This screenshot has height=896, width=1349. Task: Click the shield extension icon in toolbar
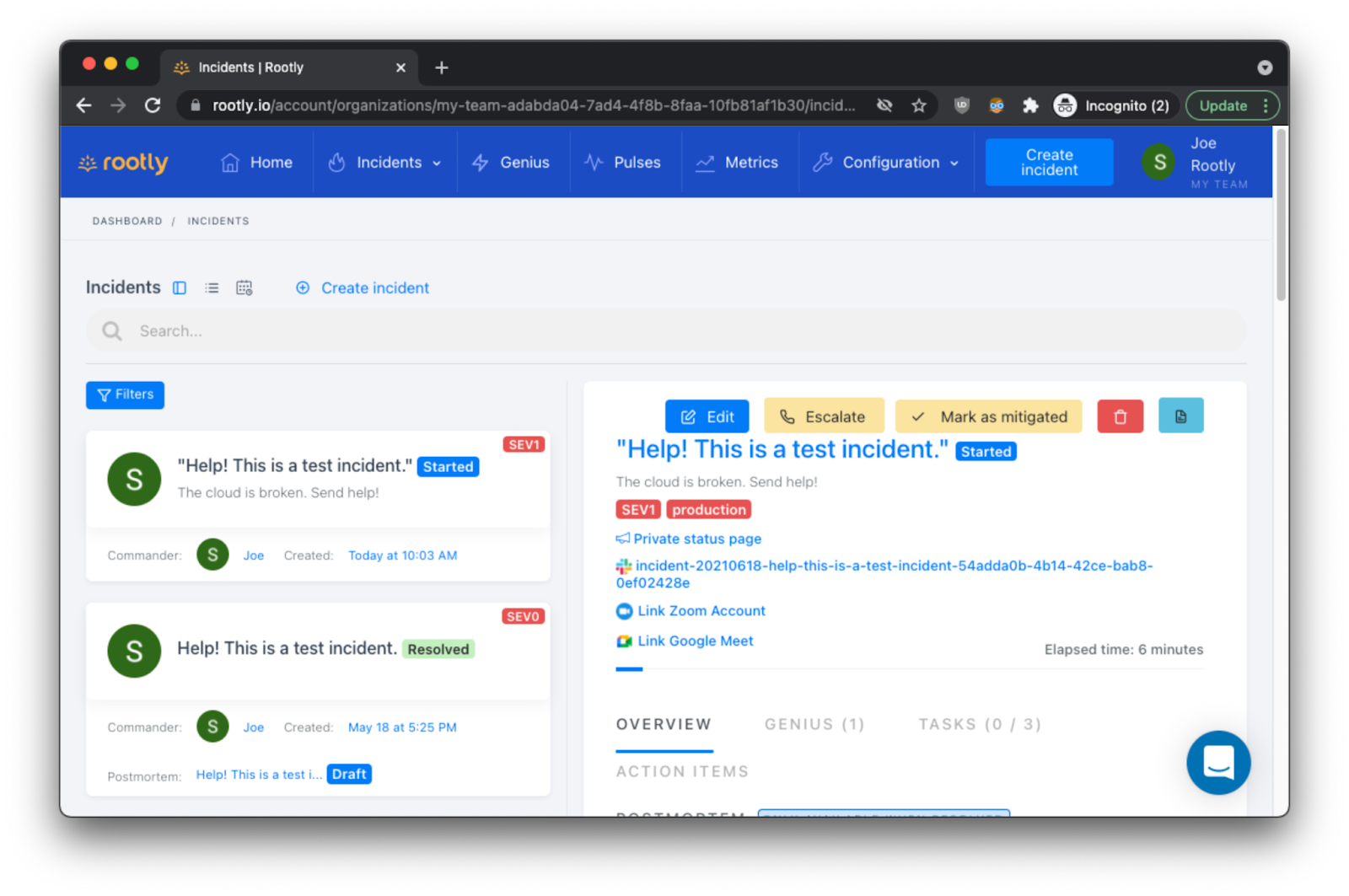click(961, 105)
